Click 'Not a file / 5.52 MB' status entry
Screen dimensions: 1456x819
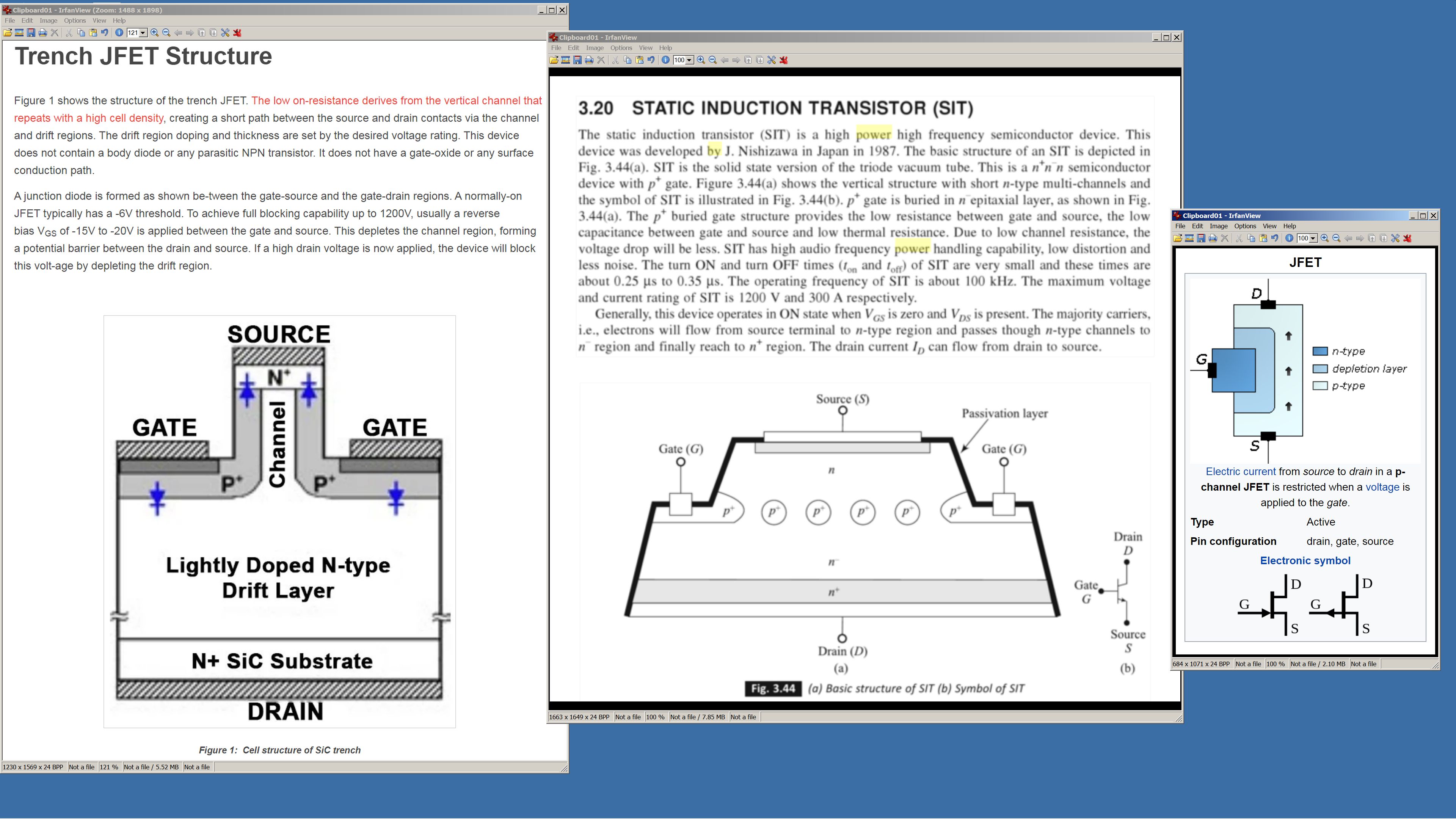[x=151, y=767]
